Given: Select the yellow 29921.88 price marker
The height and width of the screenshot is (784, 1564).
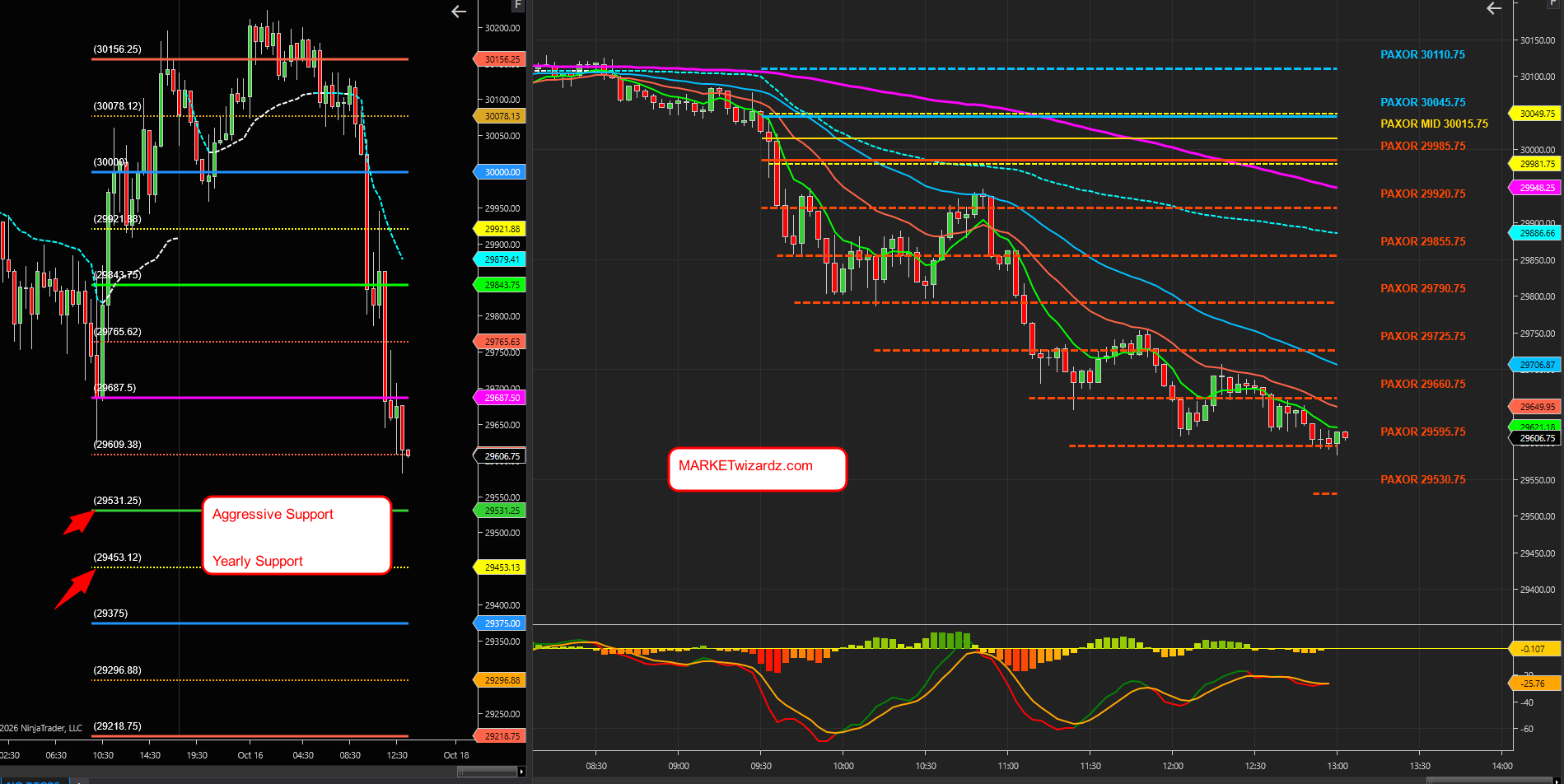Looking at the screenshot, I should pos(500,229).
